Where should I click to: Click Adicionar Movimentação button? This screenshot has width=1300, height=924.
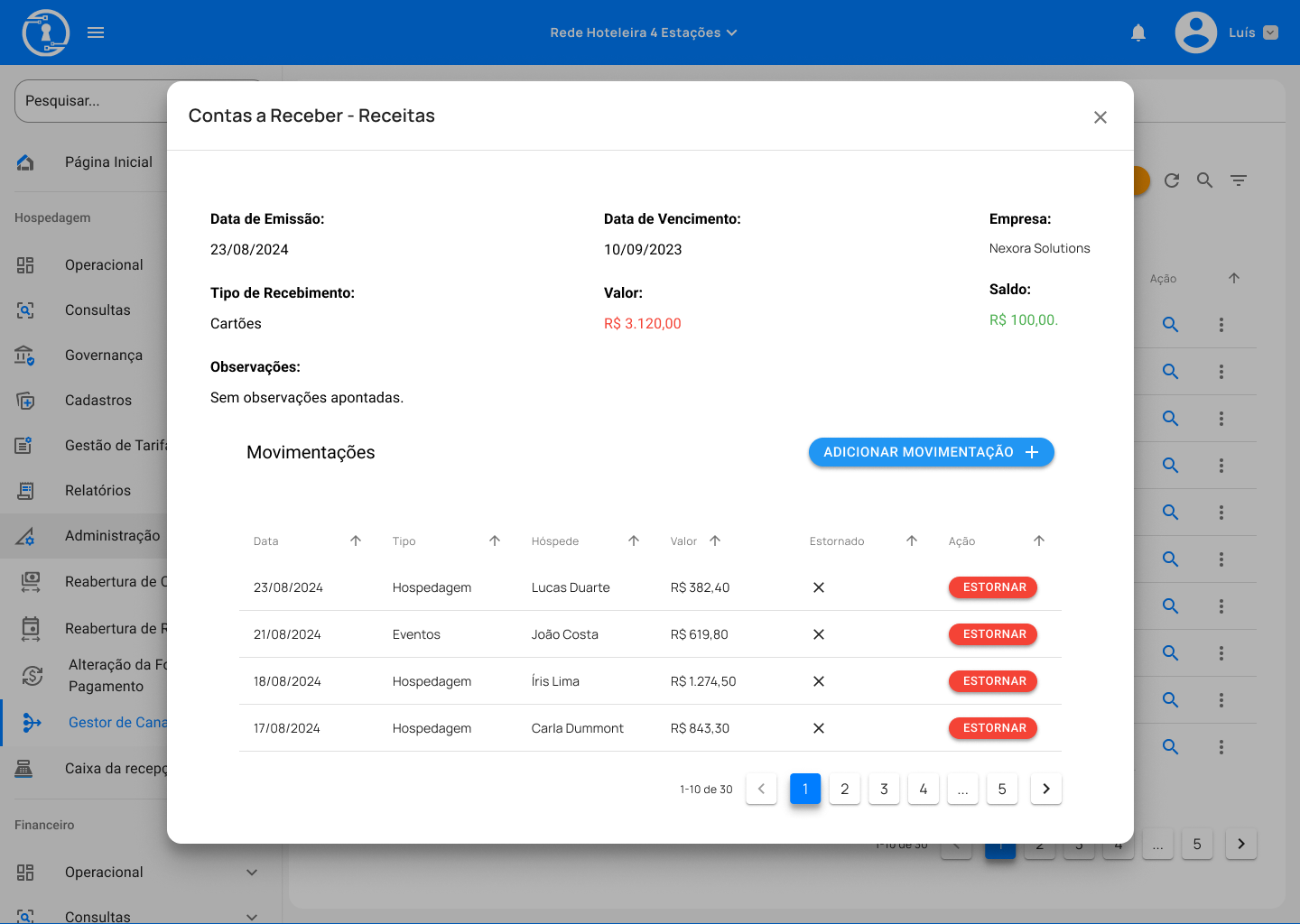tap(931, 452)
